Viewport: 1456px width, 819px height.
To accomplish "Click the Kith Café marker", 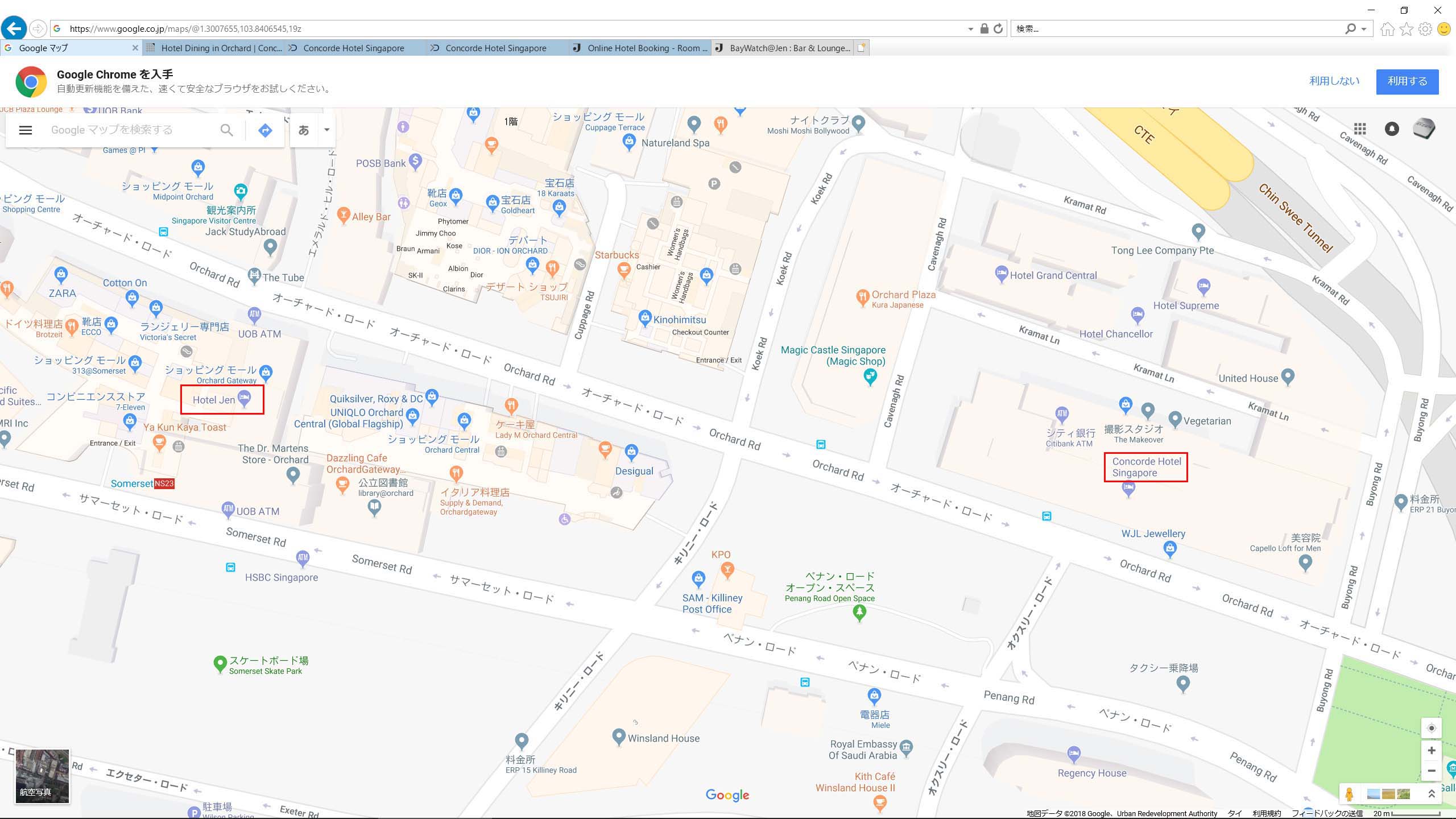I will (x=879, y=802).
